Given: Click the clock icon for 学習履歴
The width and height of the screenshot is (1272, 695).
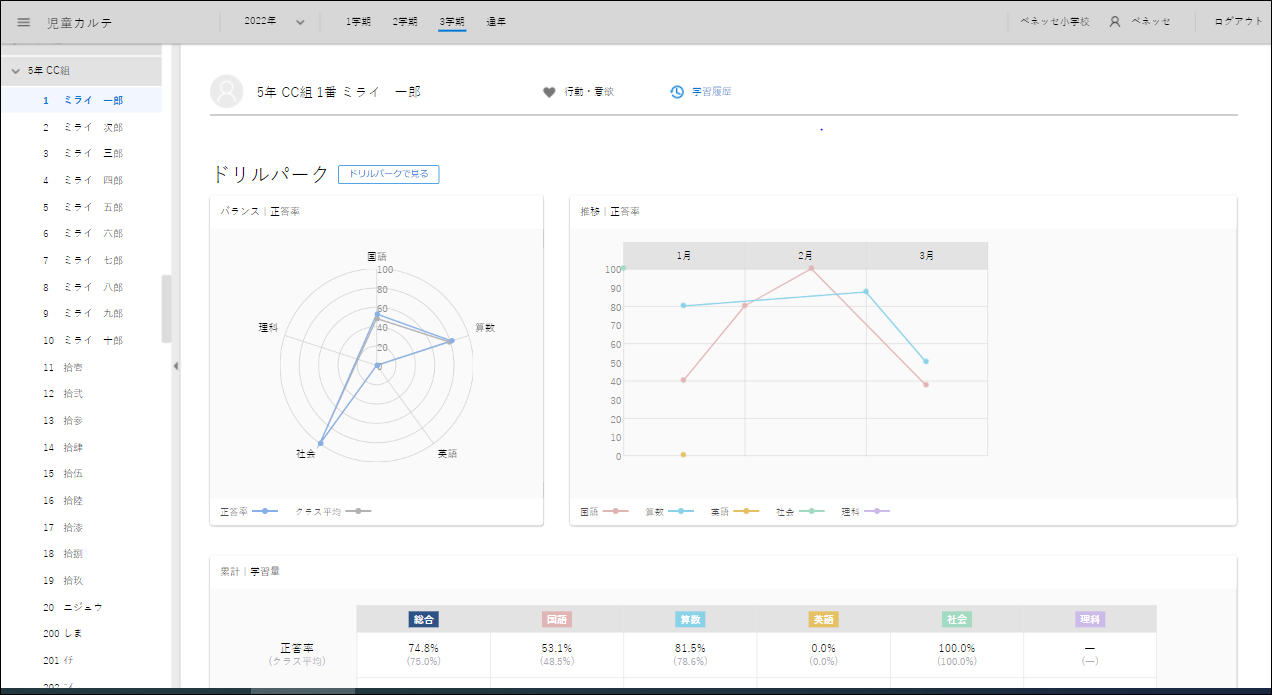Looking at the screenshot, I should [677, 92].
